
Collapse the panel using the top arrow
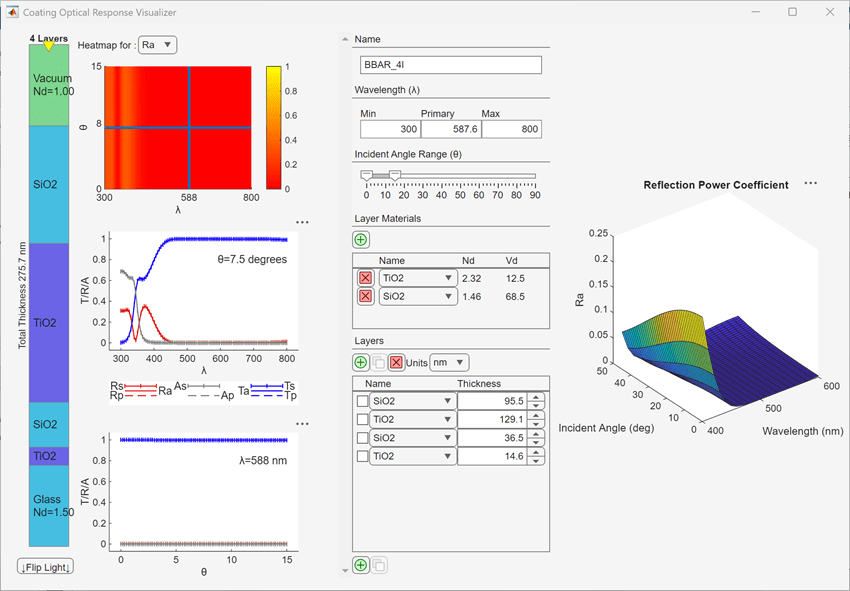point(346,40)
